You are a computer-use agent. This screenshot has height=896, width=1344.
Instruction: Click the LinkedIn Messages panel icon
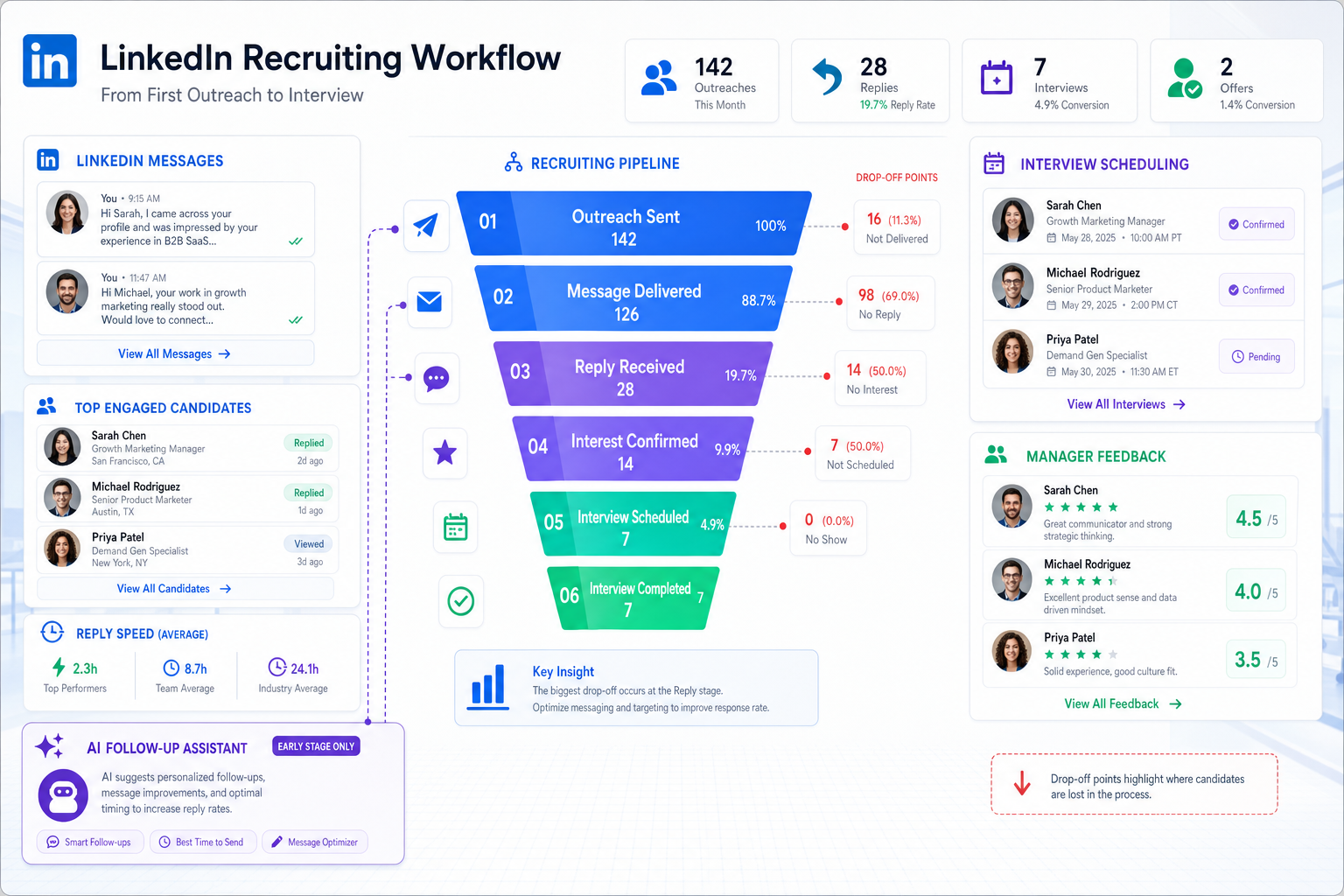click(x=48, y=159)
